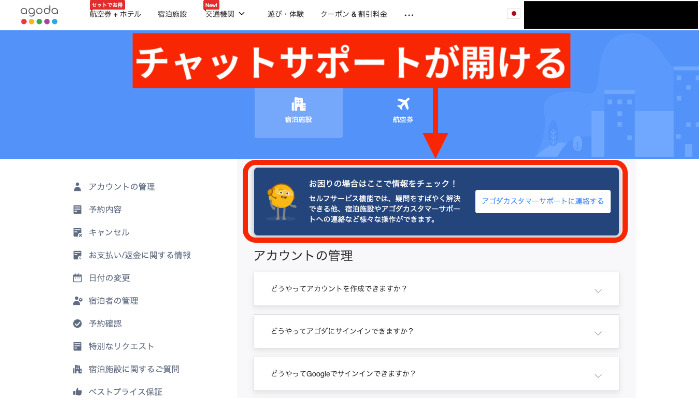Open 航空券+ホテル menu item
The width and height of the screenshot is (699, 398).
115,14
